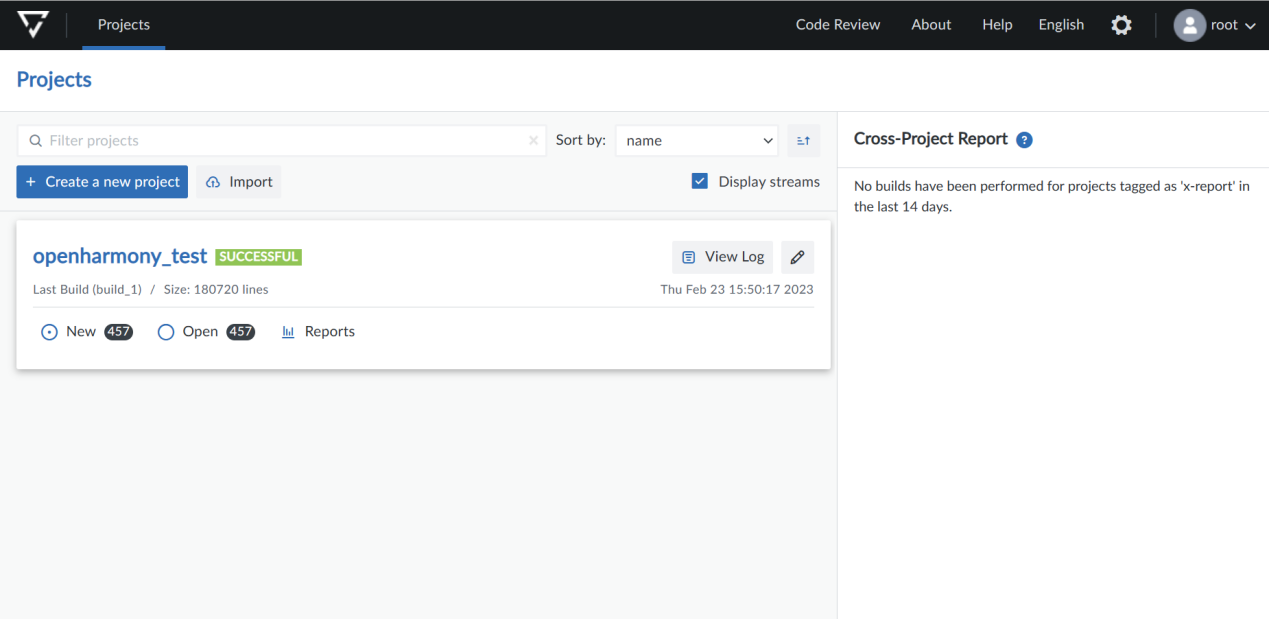The image size is (1269, 619).
Task: Click Create a new project button
Action: click(102, 182)
